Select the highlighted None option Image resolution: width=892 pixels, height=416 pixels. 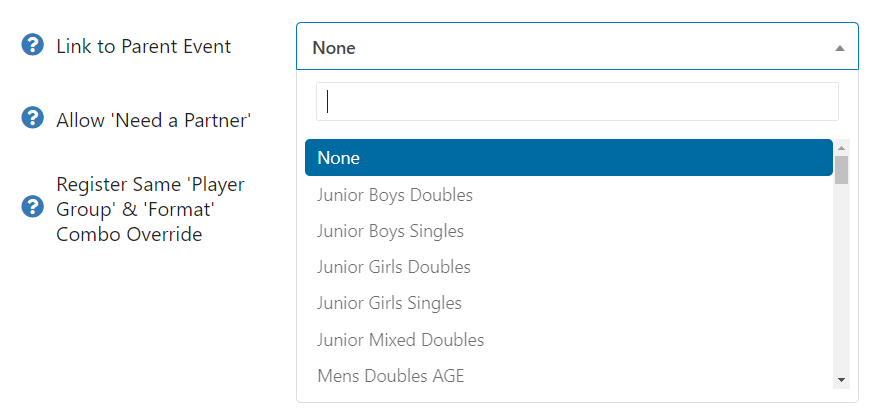click(568, 158)
